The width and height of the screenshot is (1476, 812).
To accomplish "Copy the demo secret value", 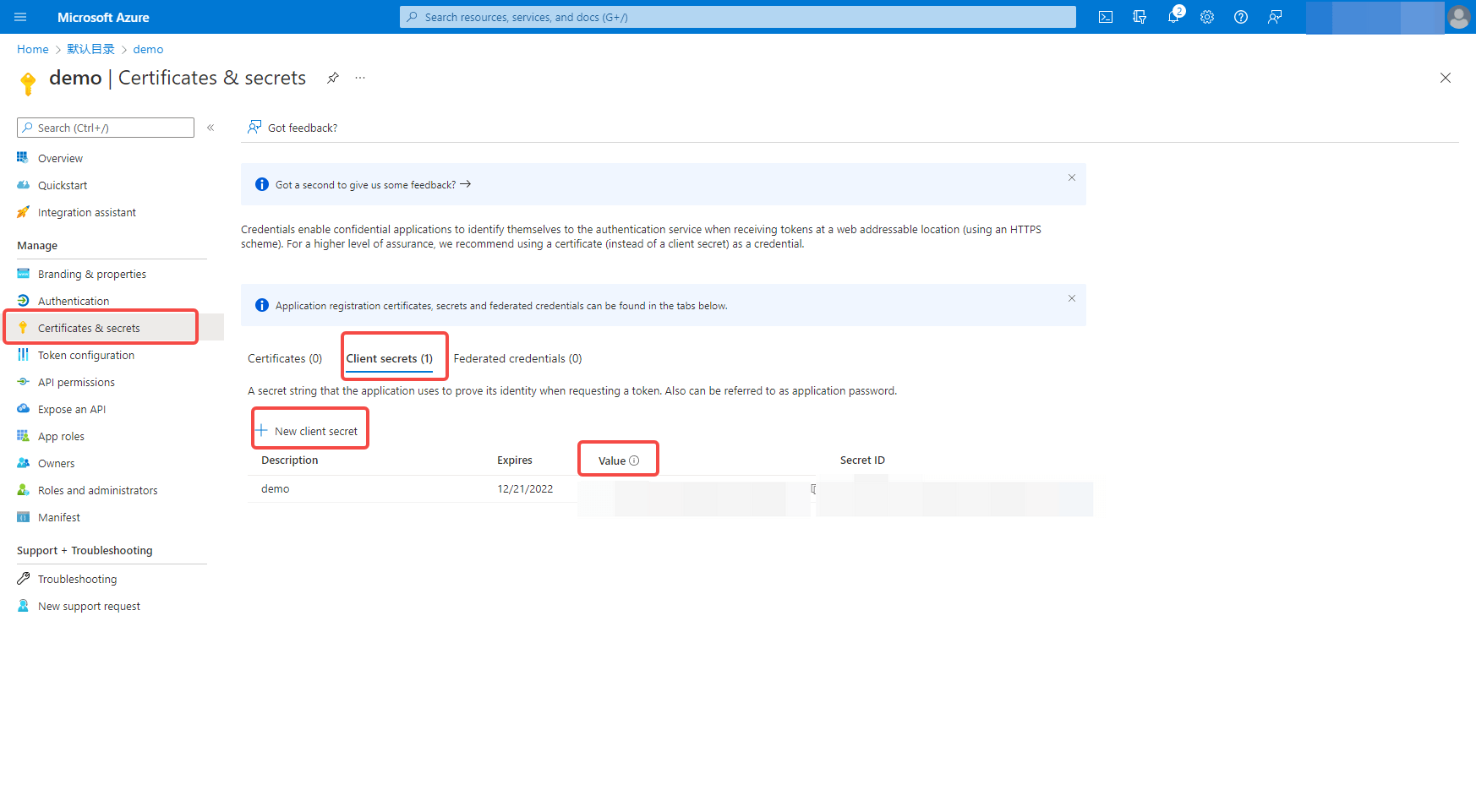I will point(813,489).
